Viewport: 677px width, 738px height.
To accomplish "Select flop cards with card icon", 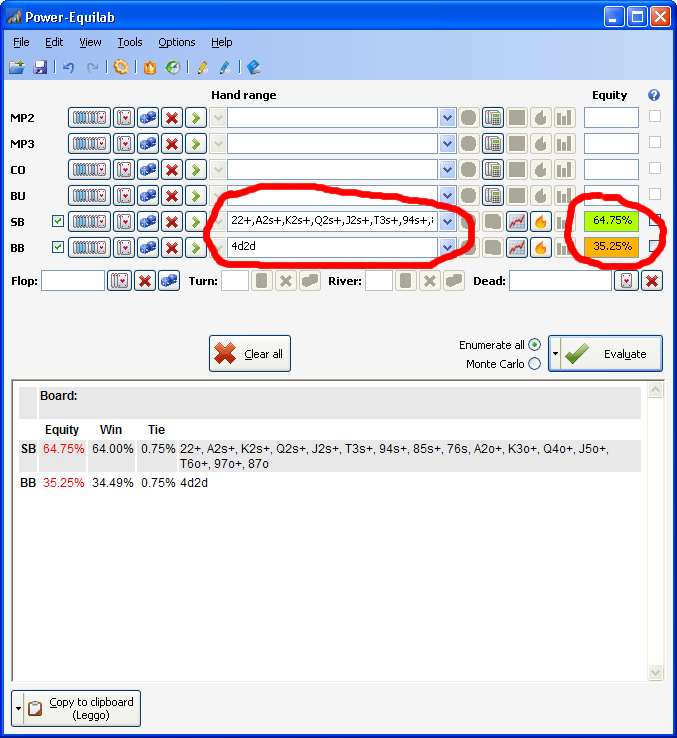I will coord(120,281).
